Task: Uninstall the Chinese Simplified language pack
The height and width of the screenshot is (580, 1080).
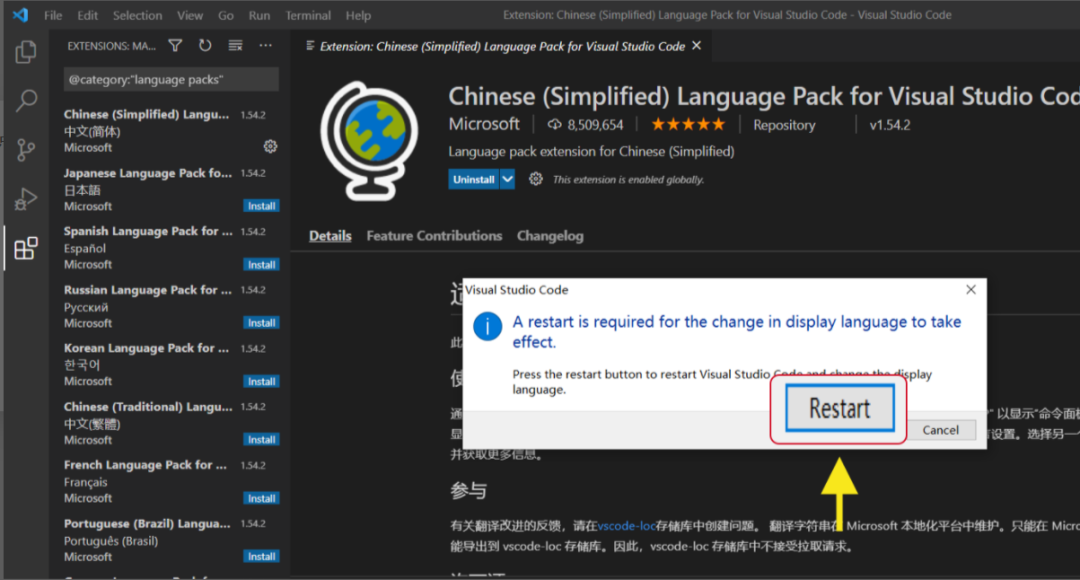Action: (x=474, y=179)
